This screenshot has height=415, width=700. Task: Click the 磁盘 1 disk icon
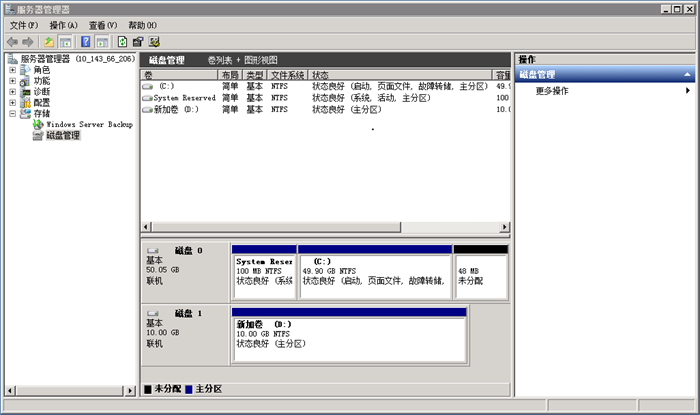click(x=153, y=313)
